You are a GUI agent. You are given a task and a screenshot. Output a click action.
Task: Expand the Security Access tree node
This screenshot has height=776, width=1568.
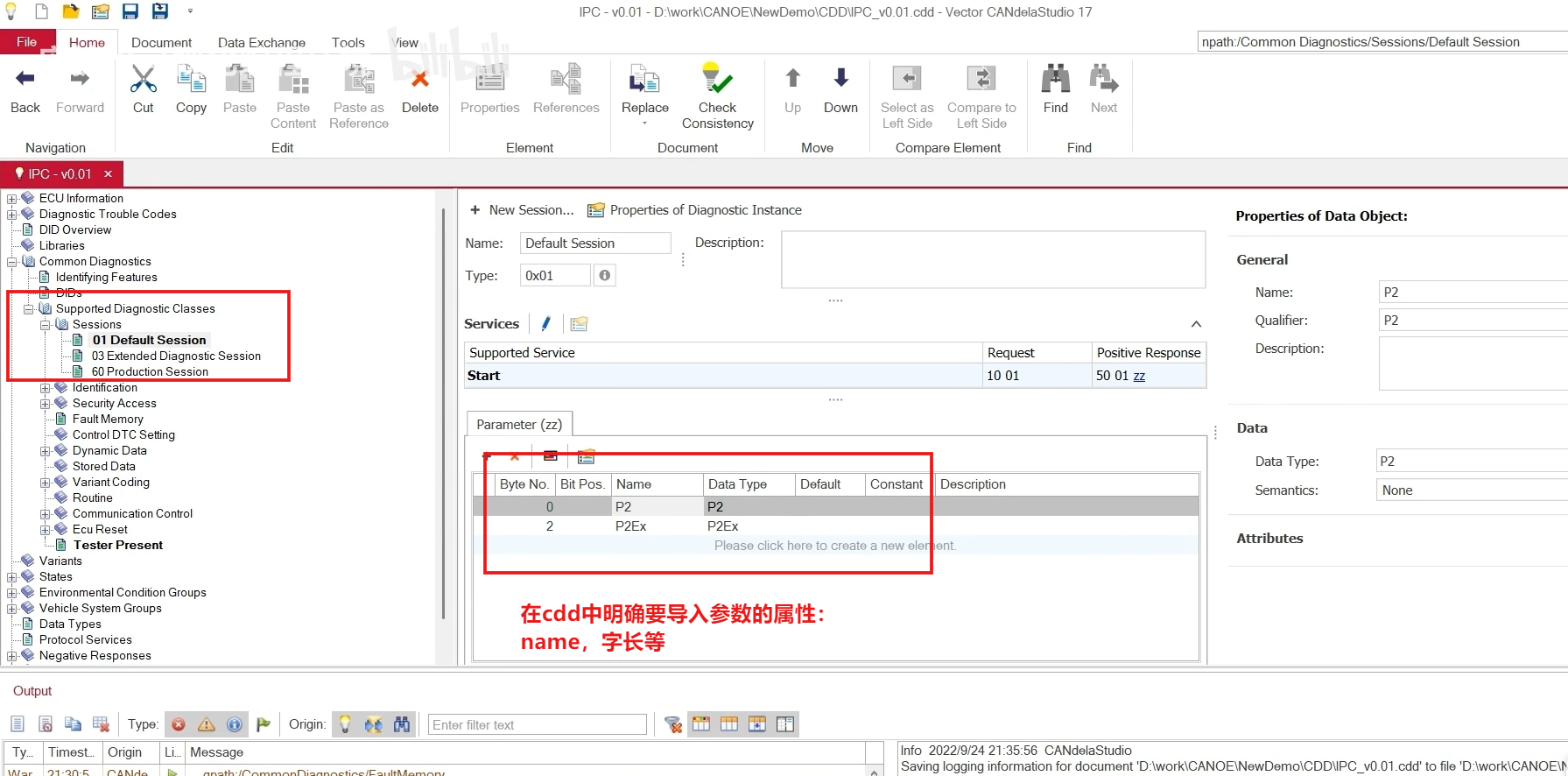(x=46, y=404)
